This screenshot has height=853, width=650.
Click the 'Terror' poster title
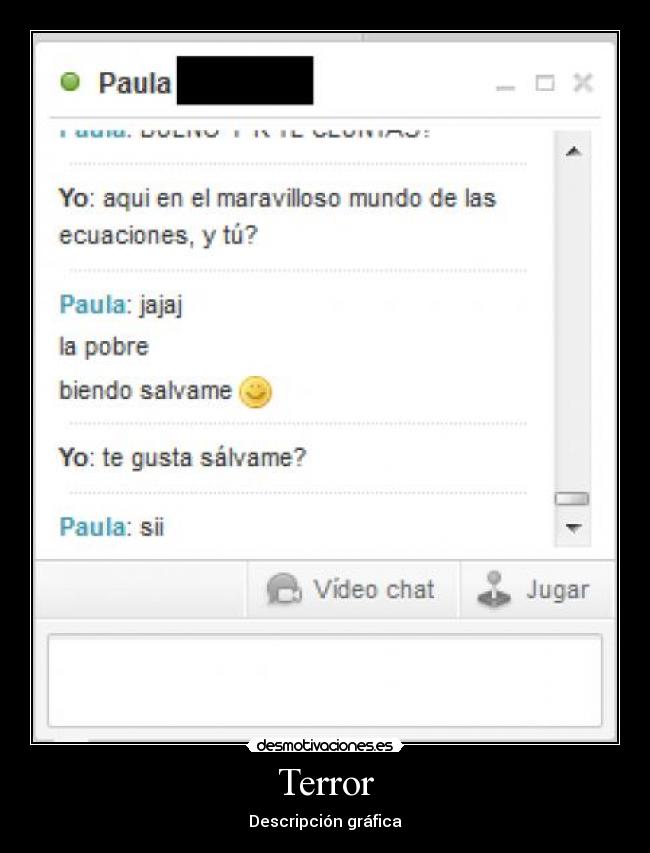pyautogui.click(x=326, y=782)
